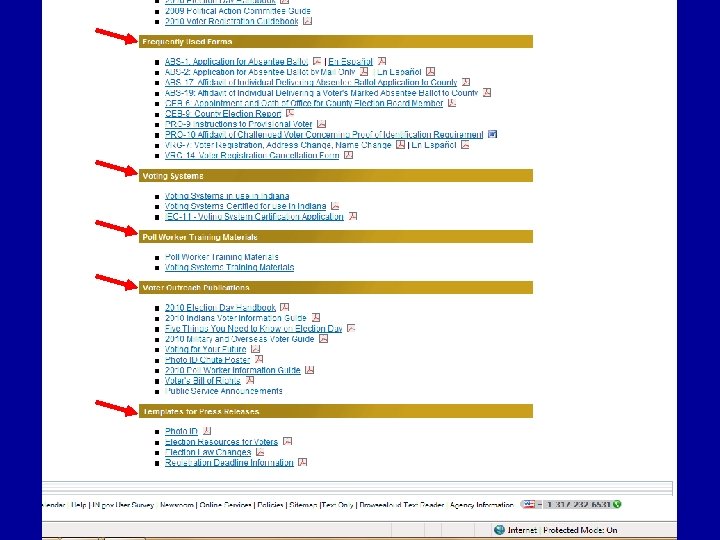
Task: Click the Internet zone globe icon in status bar
Action: coord(499,530)
